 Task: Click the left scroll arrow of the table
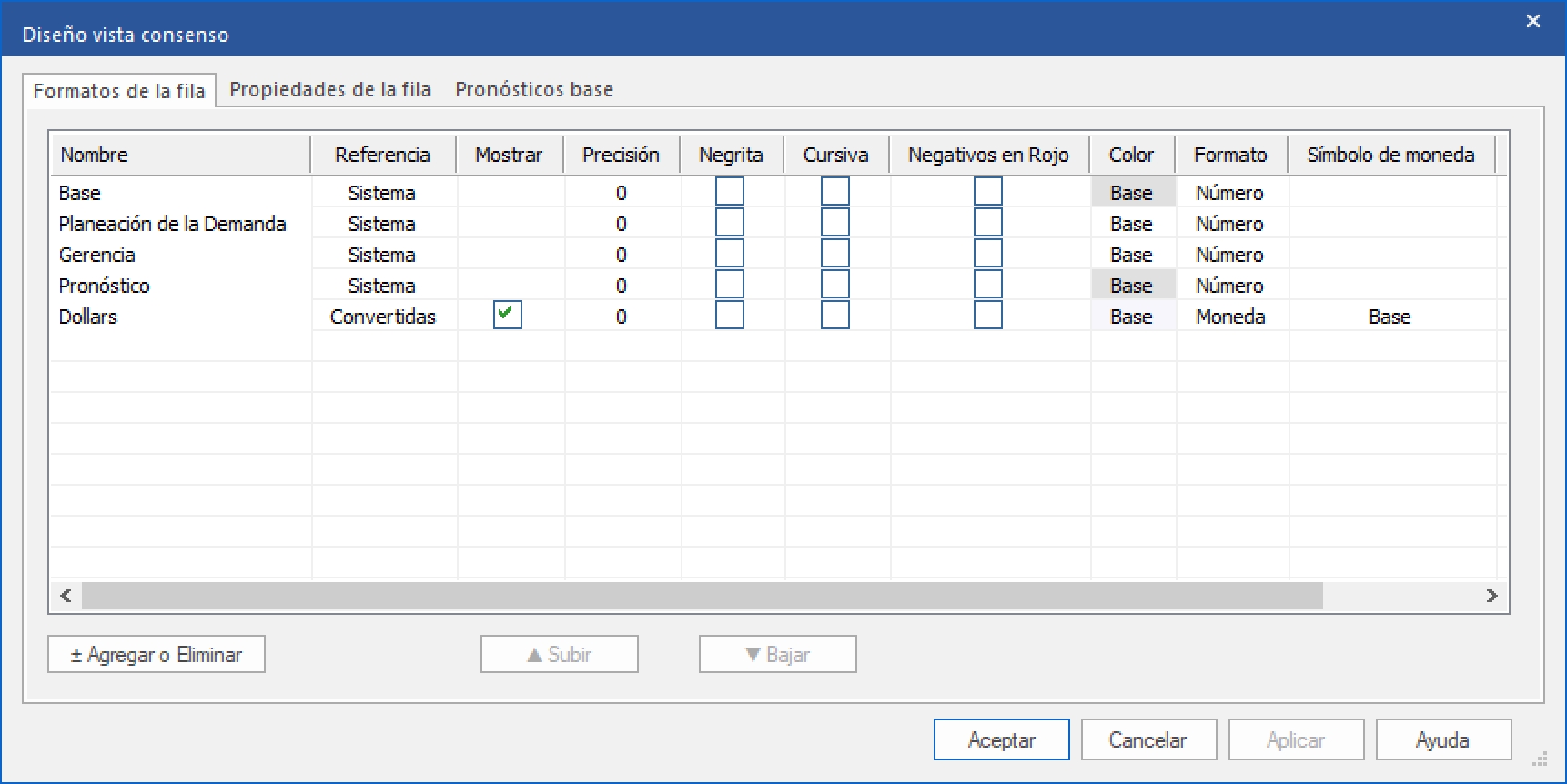pyautogui.click(x=66, y=596)
